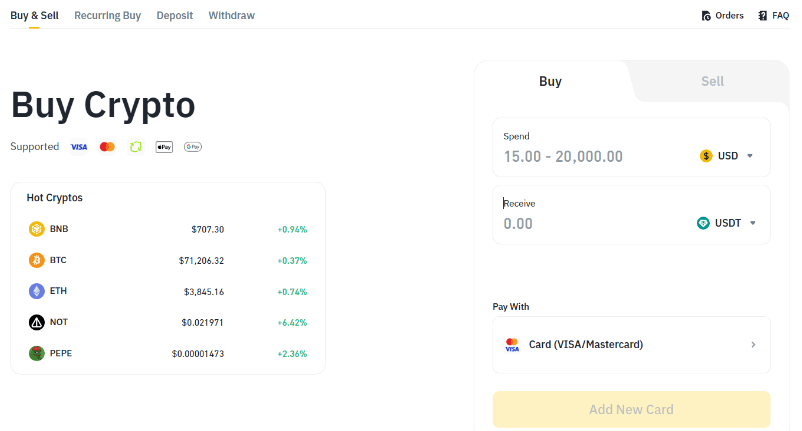Click the ETH coin icon

(36, 291)
